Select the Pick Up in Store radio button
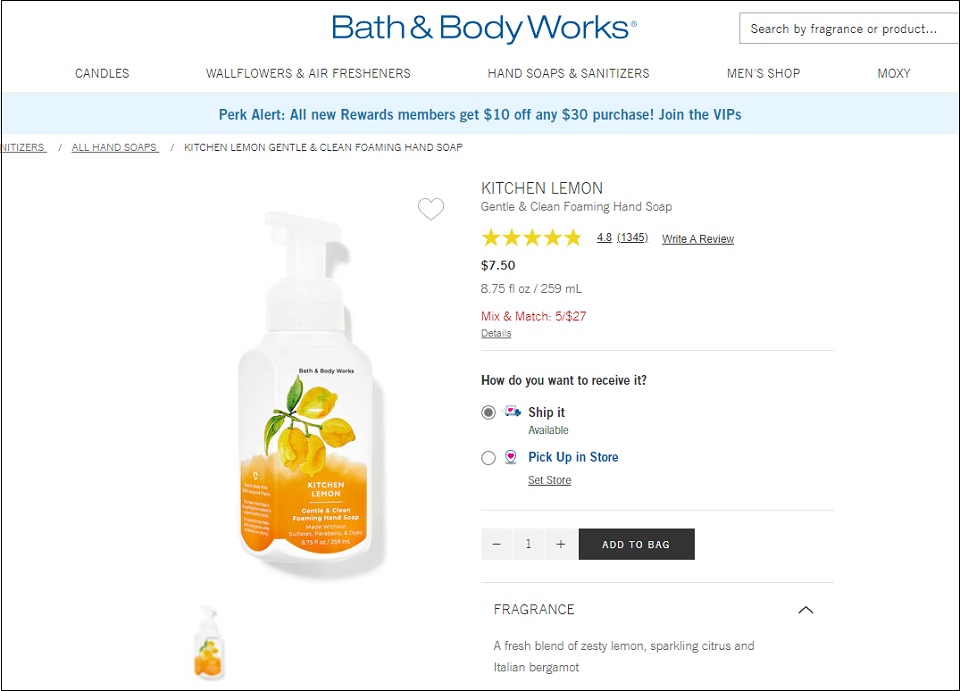Screen dimensions: 960x691 click(x=488, y=458)
